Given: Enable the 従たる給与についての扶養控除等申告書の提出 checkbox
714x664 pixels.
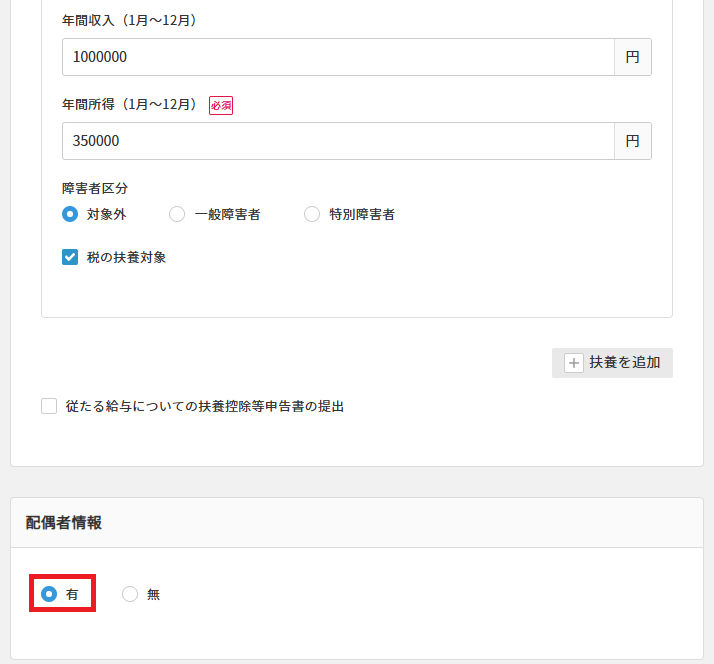Looking at the screenshot, I should click(49, 406).
